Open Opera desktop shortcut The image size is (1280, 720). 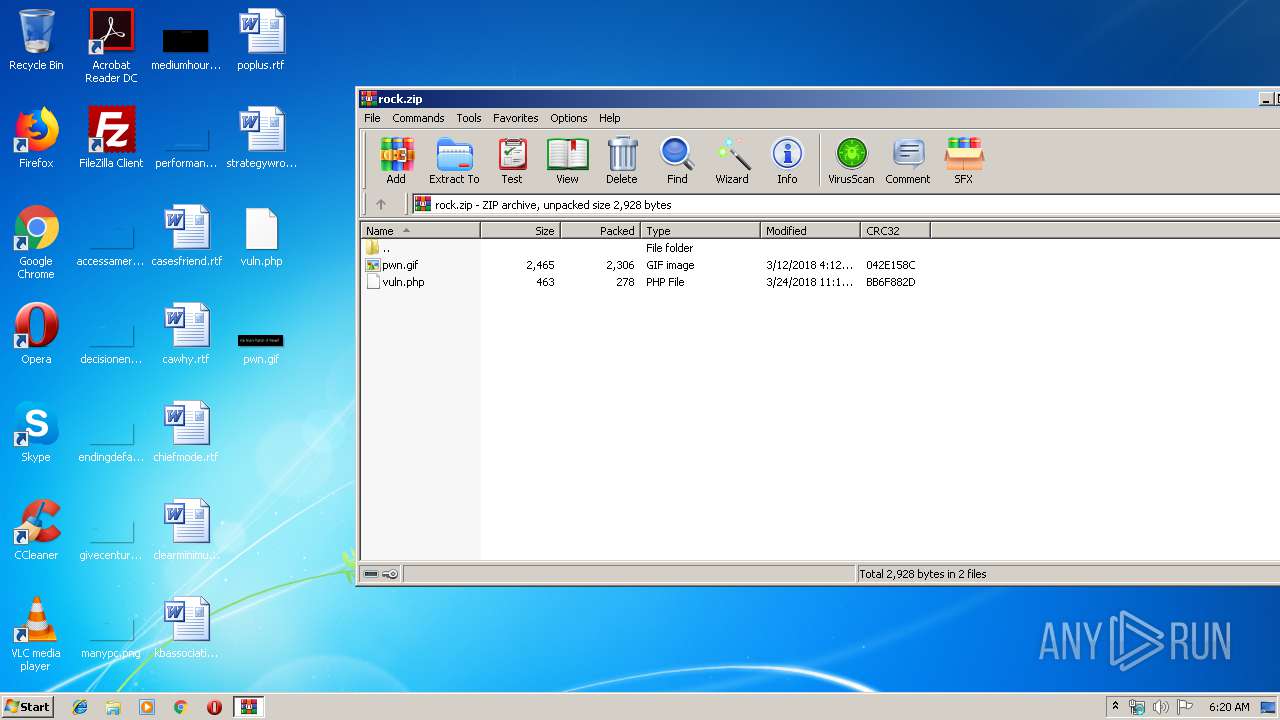(36, 334)
